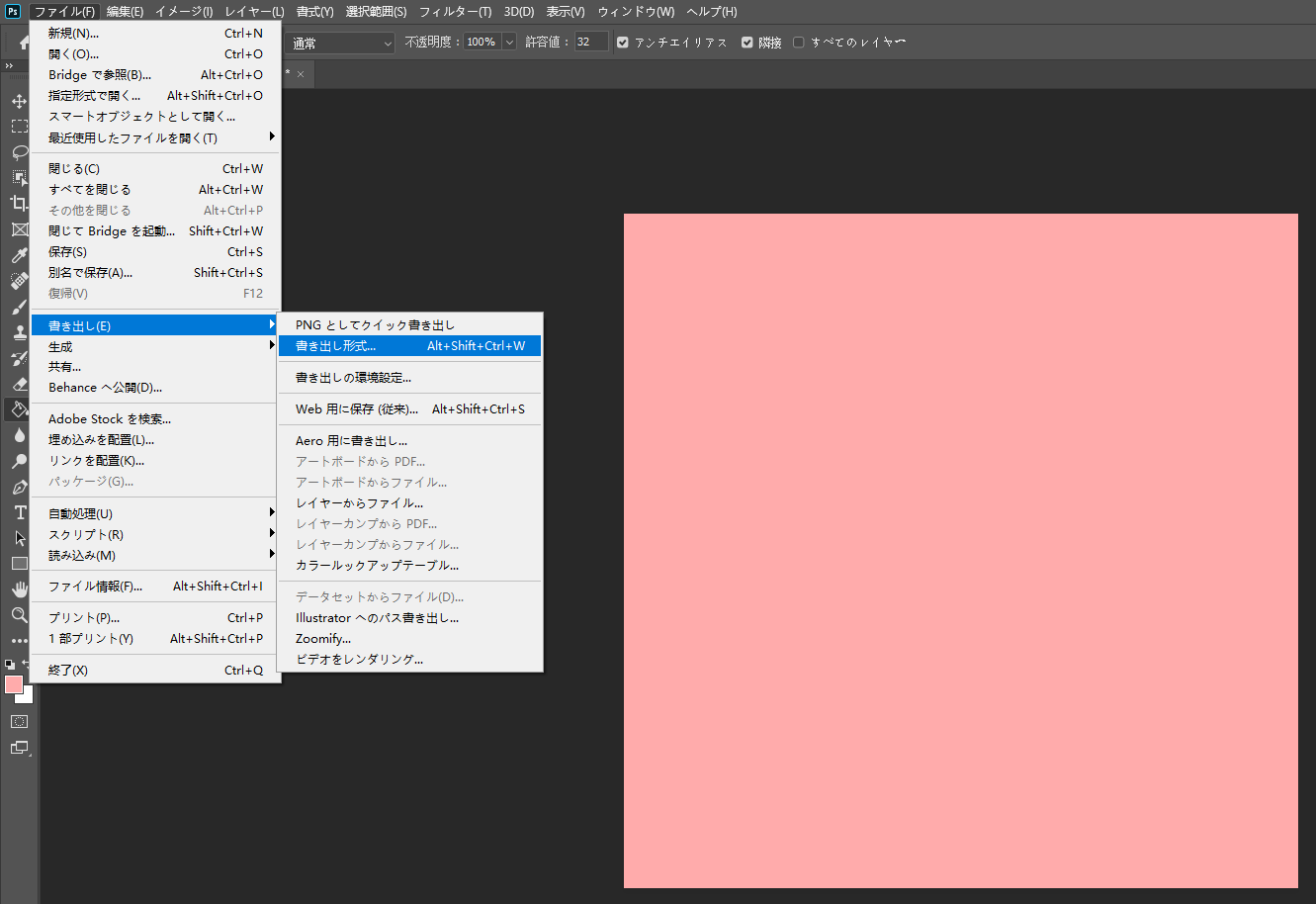Click the Photoshop Ps logo icon

tap(13, 11)
